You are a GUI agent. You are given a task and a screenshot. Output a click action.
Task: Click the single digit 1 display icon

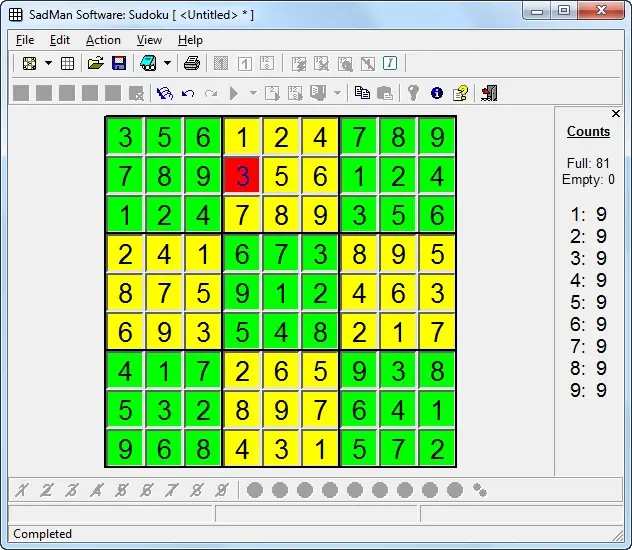[245, 63]
